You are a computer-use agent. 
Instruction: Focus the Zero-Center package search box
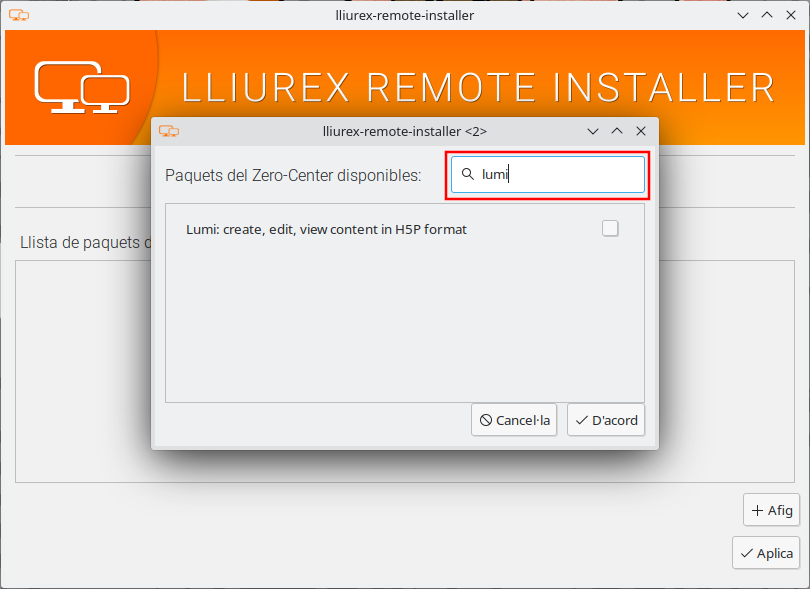548,175
